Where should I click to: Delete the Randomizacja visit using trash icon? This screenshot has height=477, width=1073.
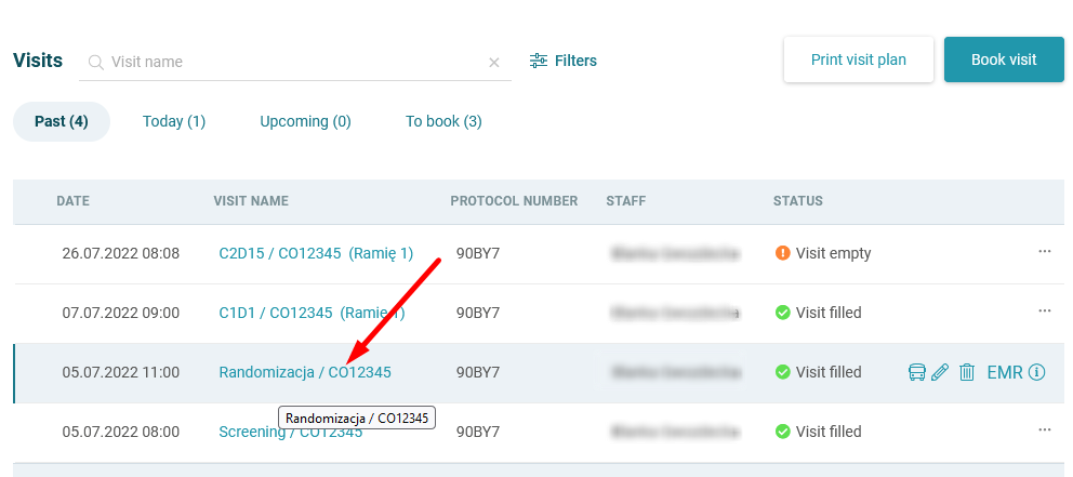967,373
